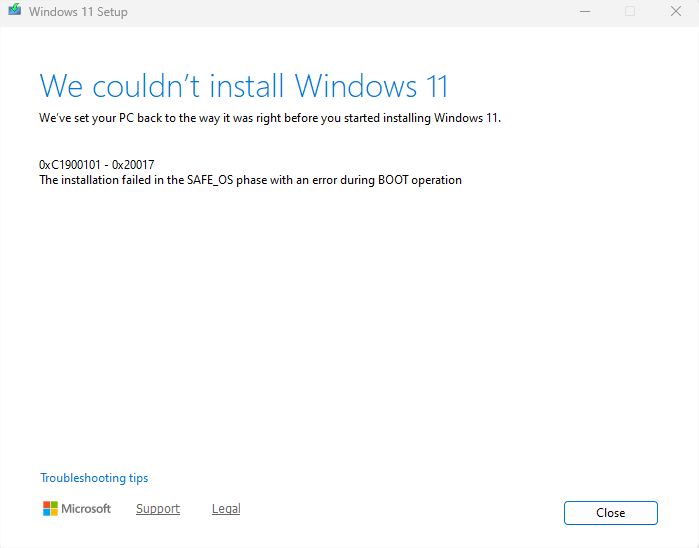Click the Windows 11 Setup title bar icon
The width and height of the screenshot is (699, 548).
pos(14,10)
